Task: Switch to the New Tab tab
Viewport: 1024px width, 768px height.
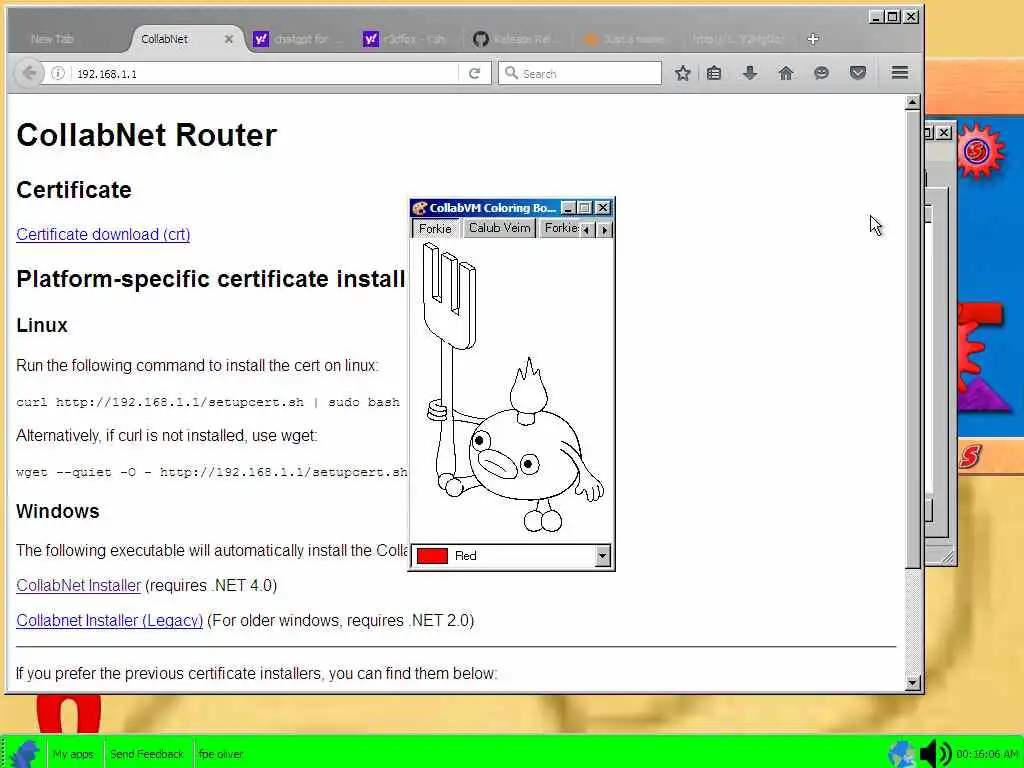Action: (52, 39)
